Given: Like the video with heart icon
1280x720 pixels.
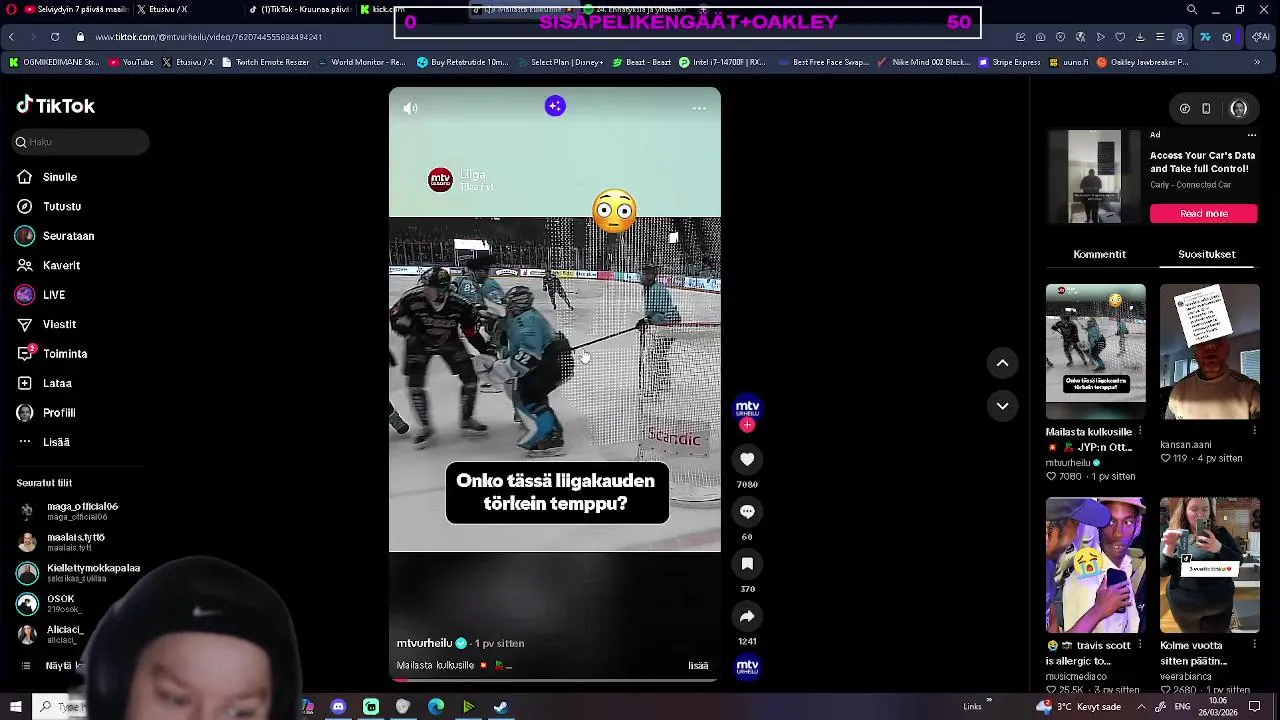Looking at the screenshot, I should [747, 459].
